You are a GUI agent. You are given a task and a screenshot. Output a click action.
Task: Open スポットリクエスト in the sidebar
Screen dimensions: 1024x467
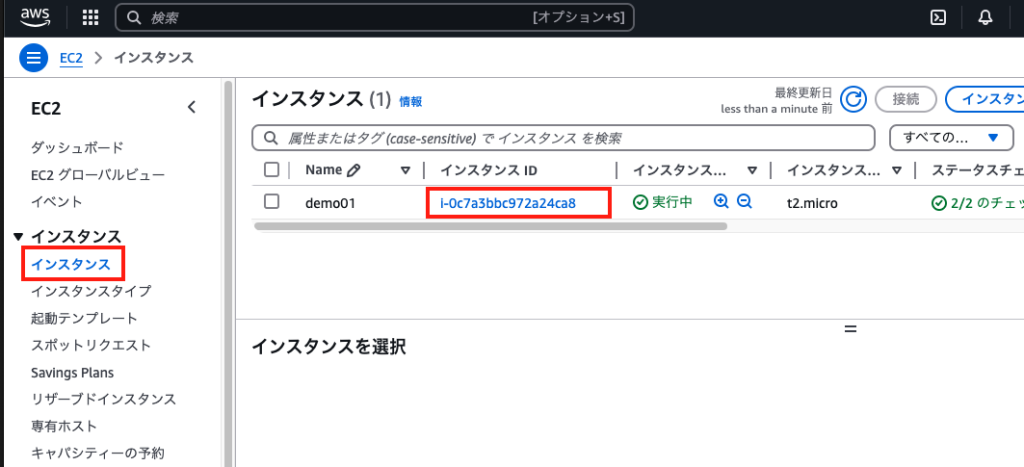(91, 346)
